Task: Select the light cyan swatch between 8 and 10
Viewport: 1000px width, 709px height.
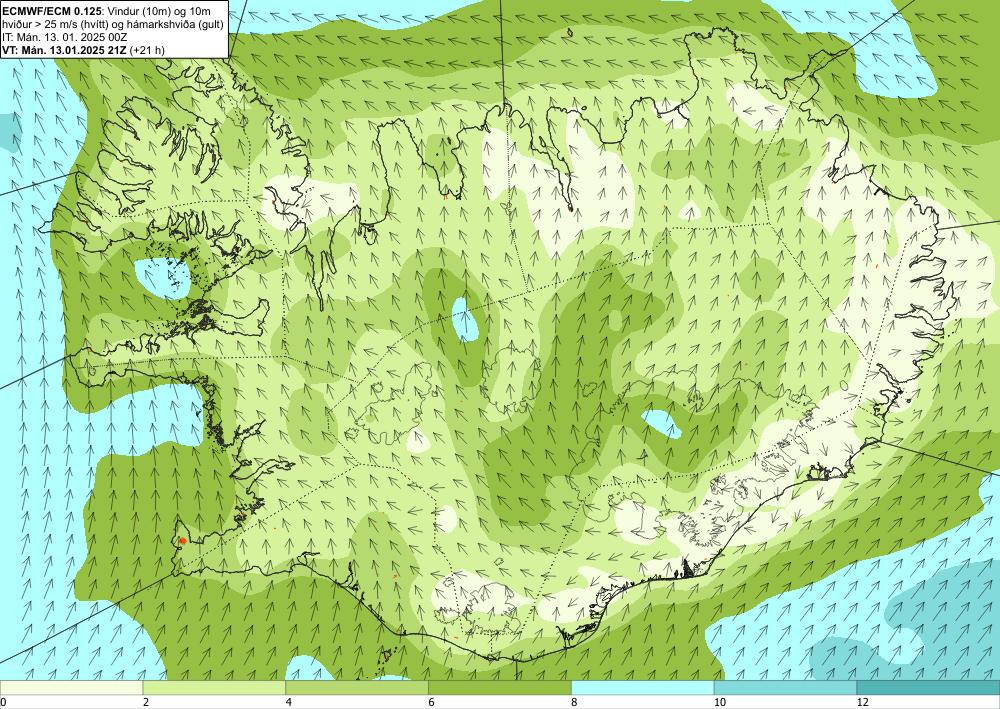Action: coord(643,687)
